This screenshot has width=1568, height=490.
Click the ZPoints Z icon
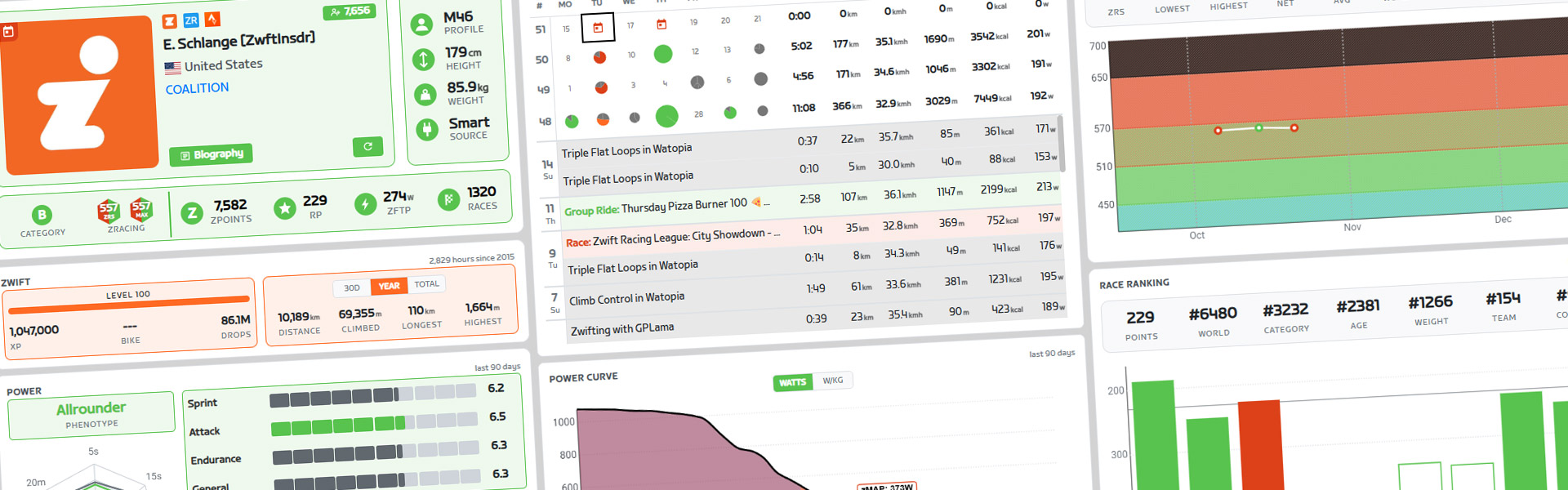[192, 214]
